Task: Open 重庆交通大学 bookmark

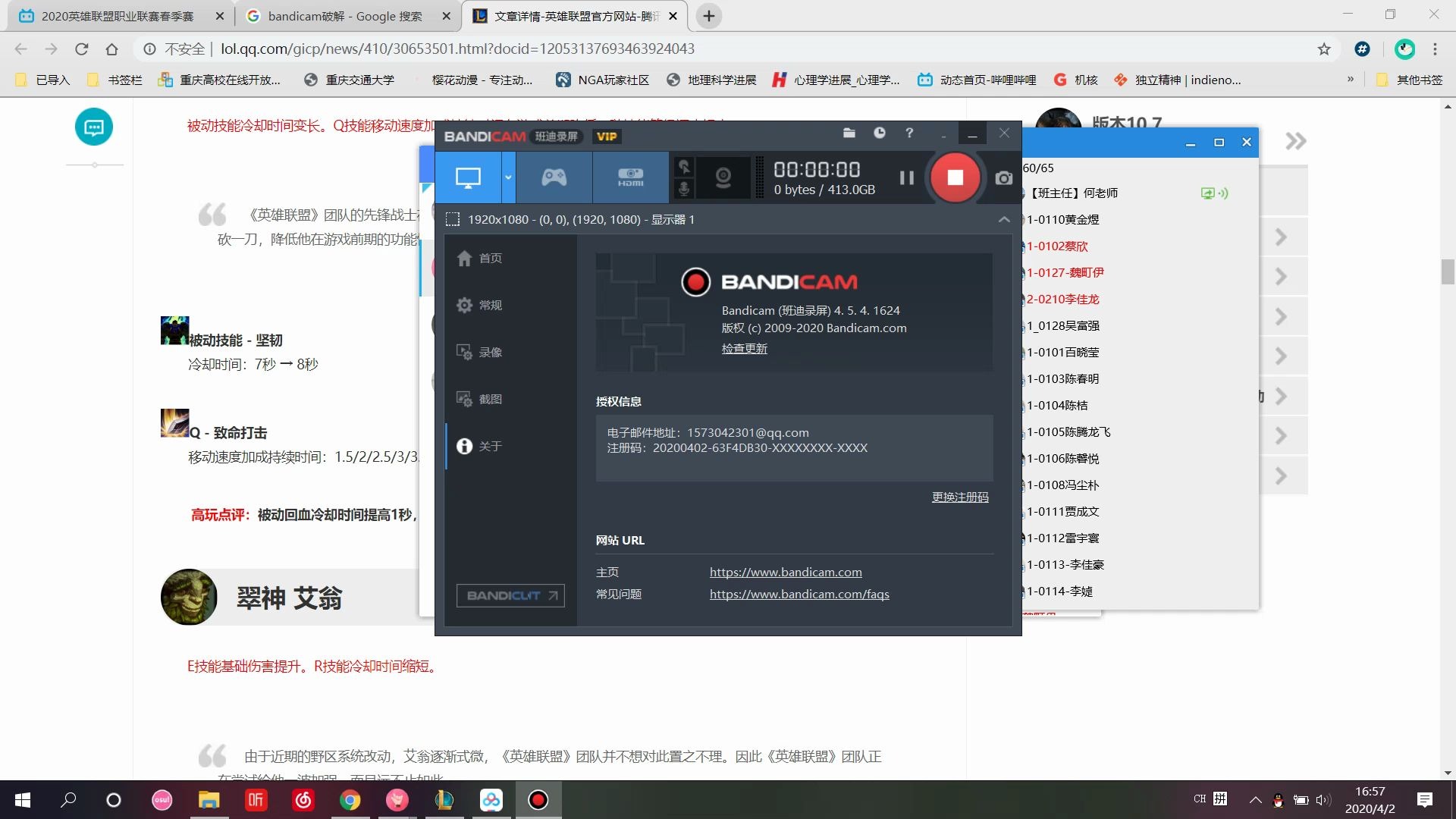Action: (349, 80)
